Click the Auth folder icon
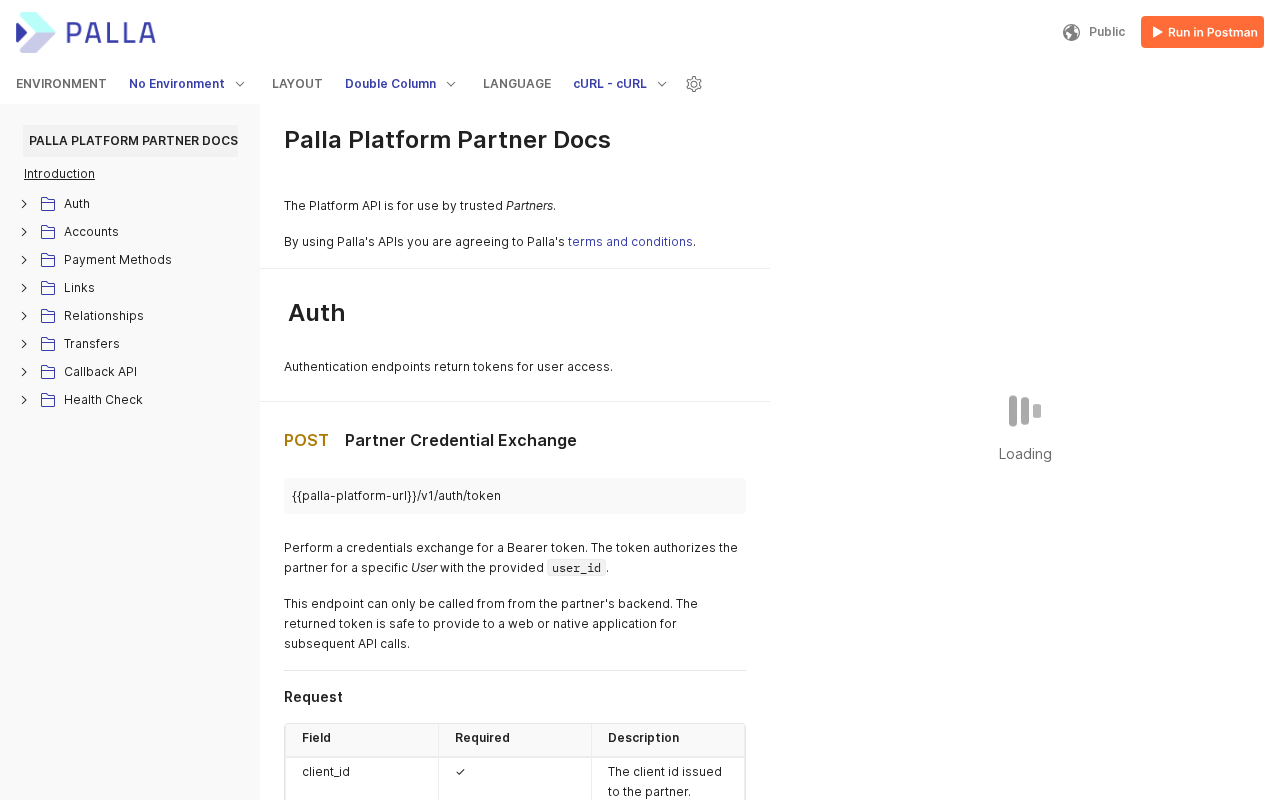The width and height of the screenshot is (1280, 800). [x=48, y=204]
